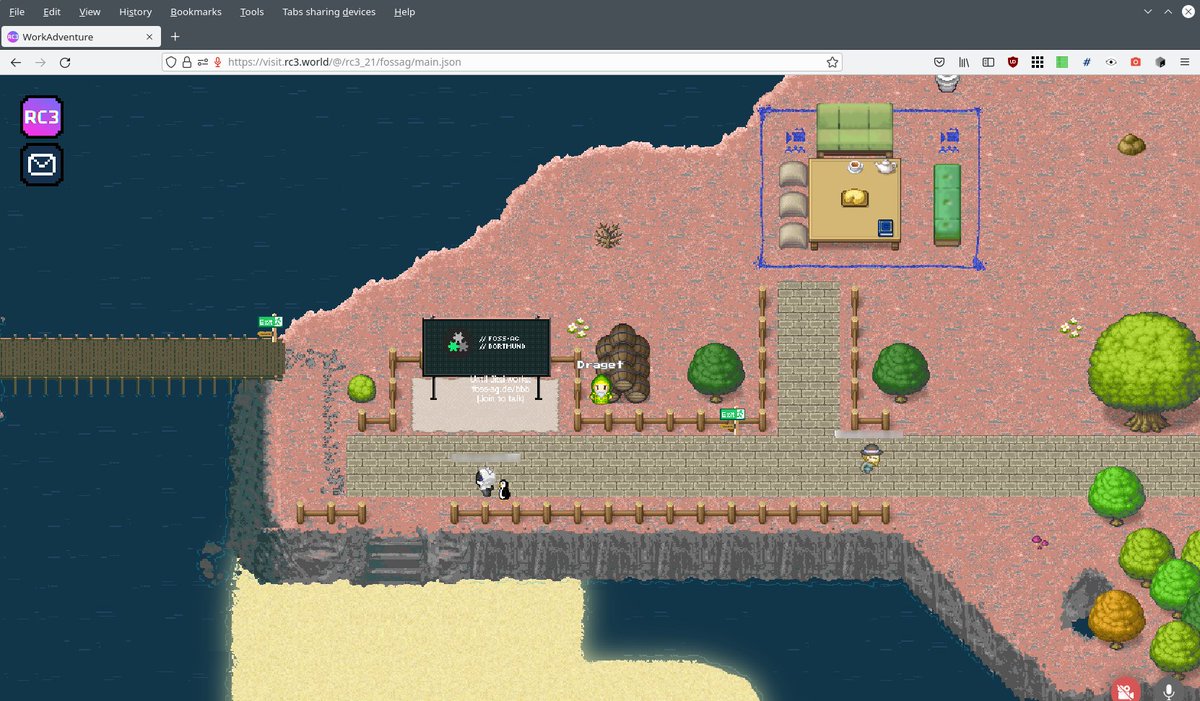Image resolution: width=1200 pixels, height=701 pixels.
Task: Click the avatar with a hat on the path
Action: [871, 458]
